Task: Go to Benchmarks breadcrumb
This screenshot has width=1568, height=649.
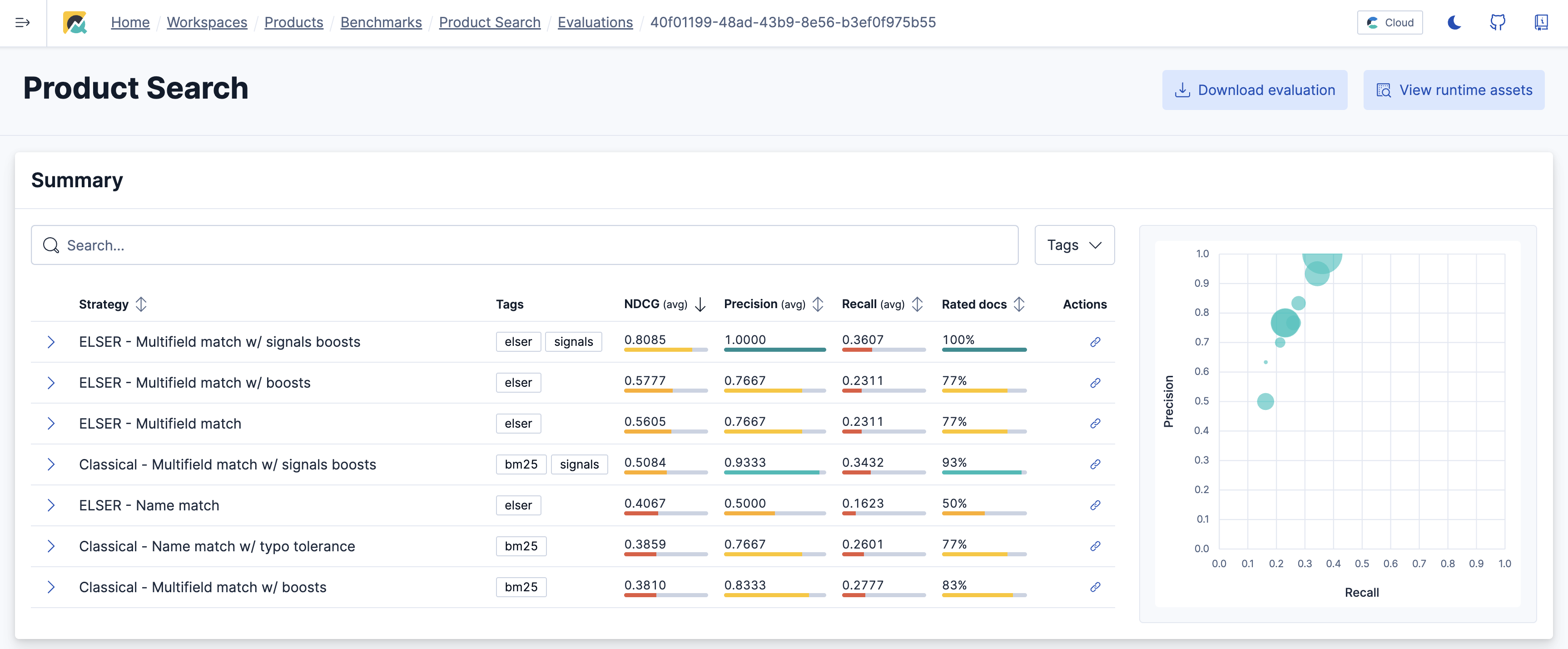Action: click(381, 23)
